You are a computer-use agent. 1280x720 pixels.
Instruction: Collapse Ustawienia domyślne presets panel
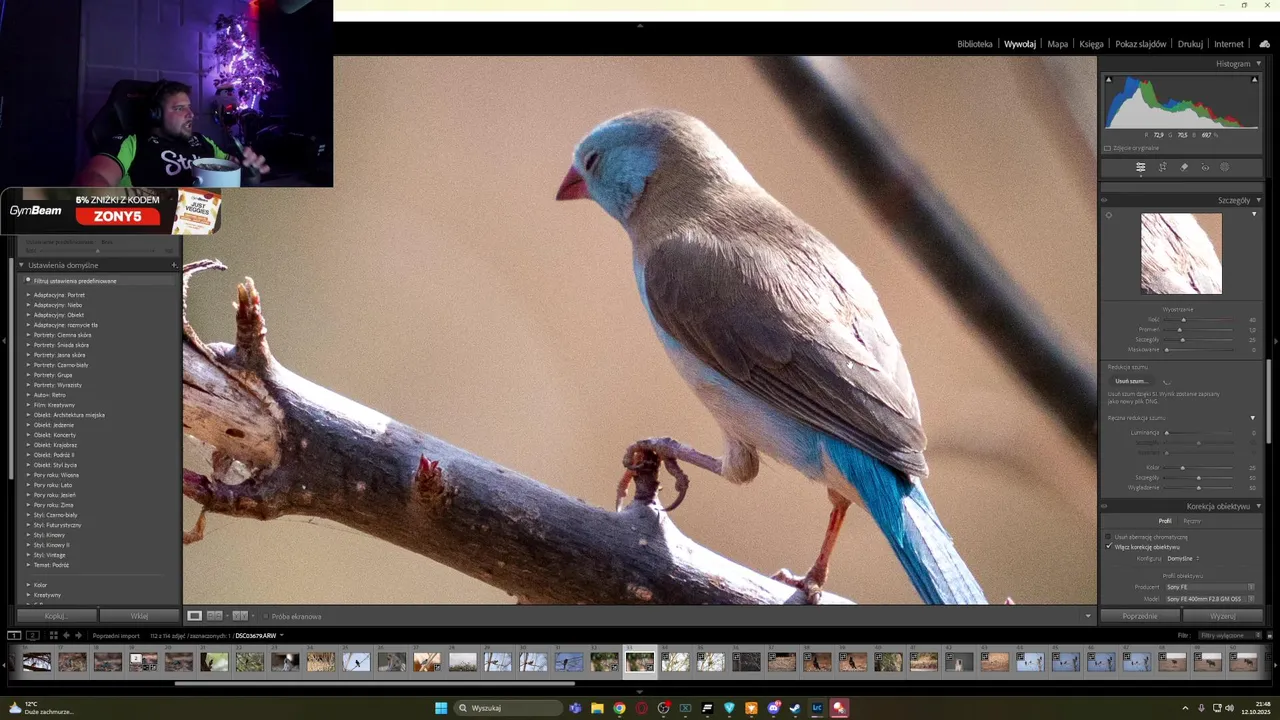click(x=21, y=265)
